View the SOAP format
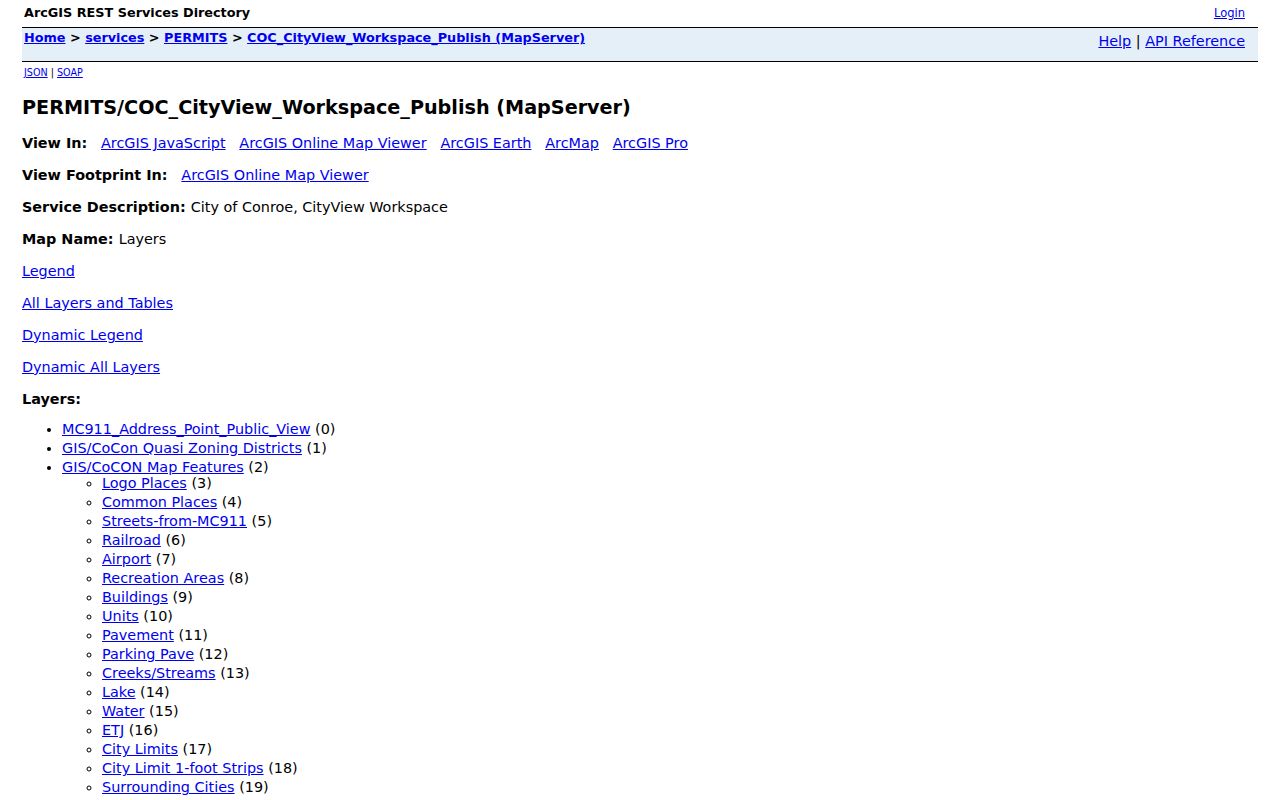The height and width of the screenshot is (800, 1280). pos(70,72)
